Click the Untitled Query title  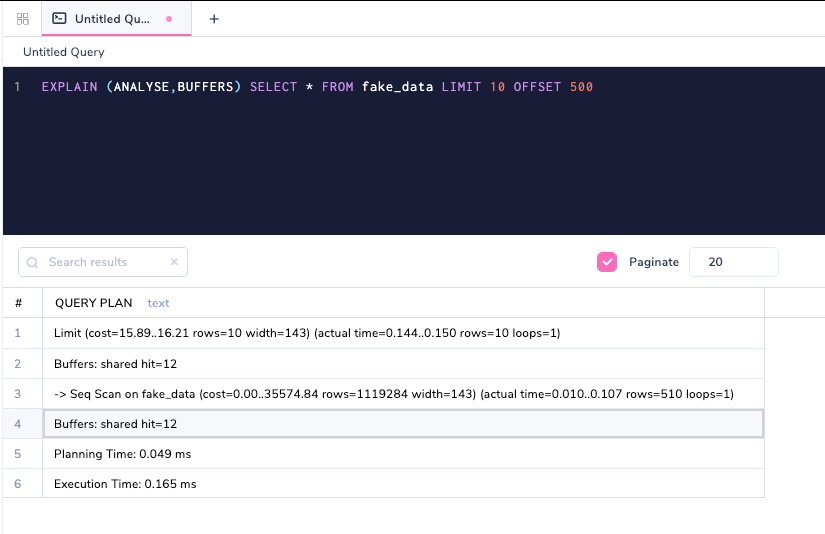pos(64,52)
